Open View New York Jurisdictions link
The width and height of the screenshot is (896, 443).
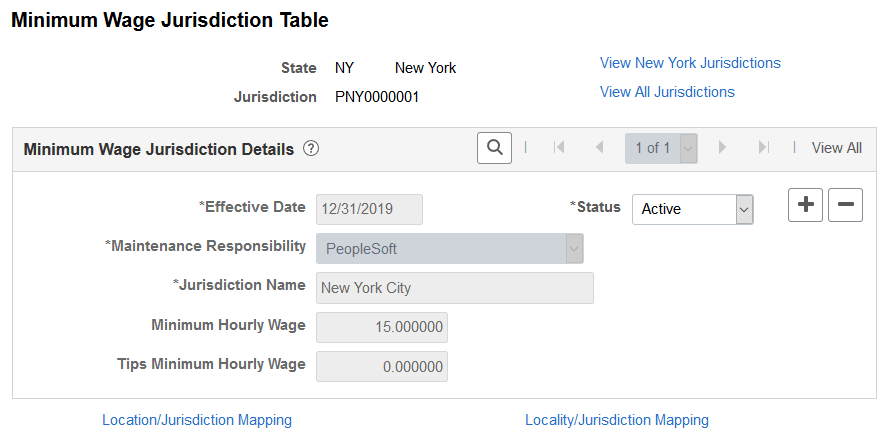click(x=690, y=63)
